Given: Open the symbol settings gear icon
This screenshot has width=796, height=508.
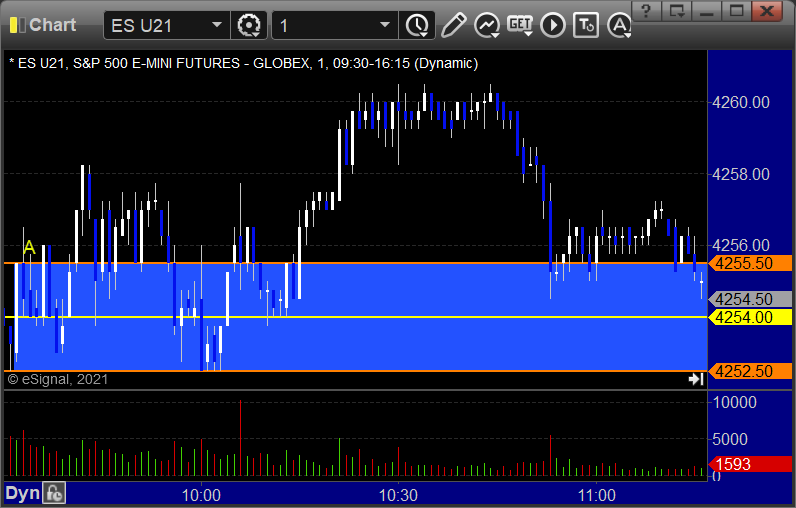Looking at the screenshot, I should [x=249, y=25].
